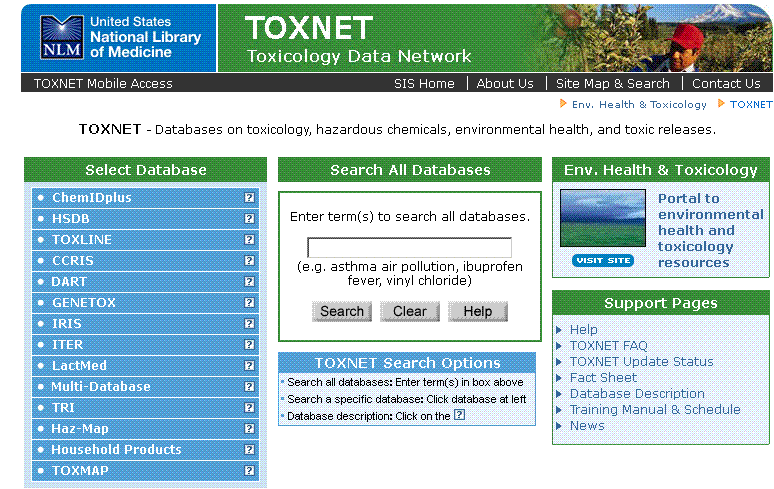Screen dimensions: 774x489
Task: Open help icon for TOXMAP database
Action: 249,471
